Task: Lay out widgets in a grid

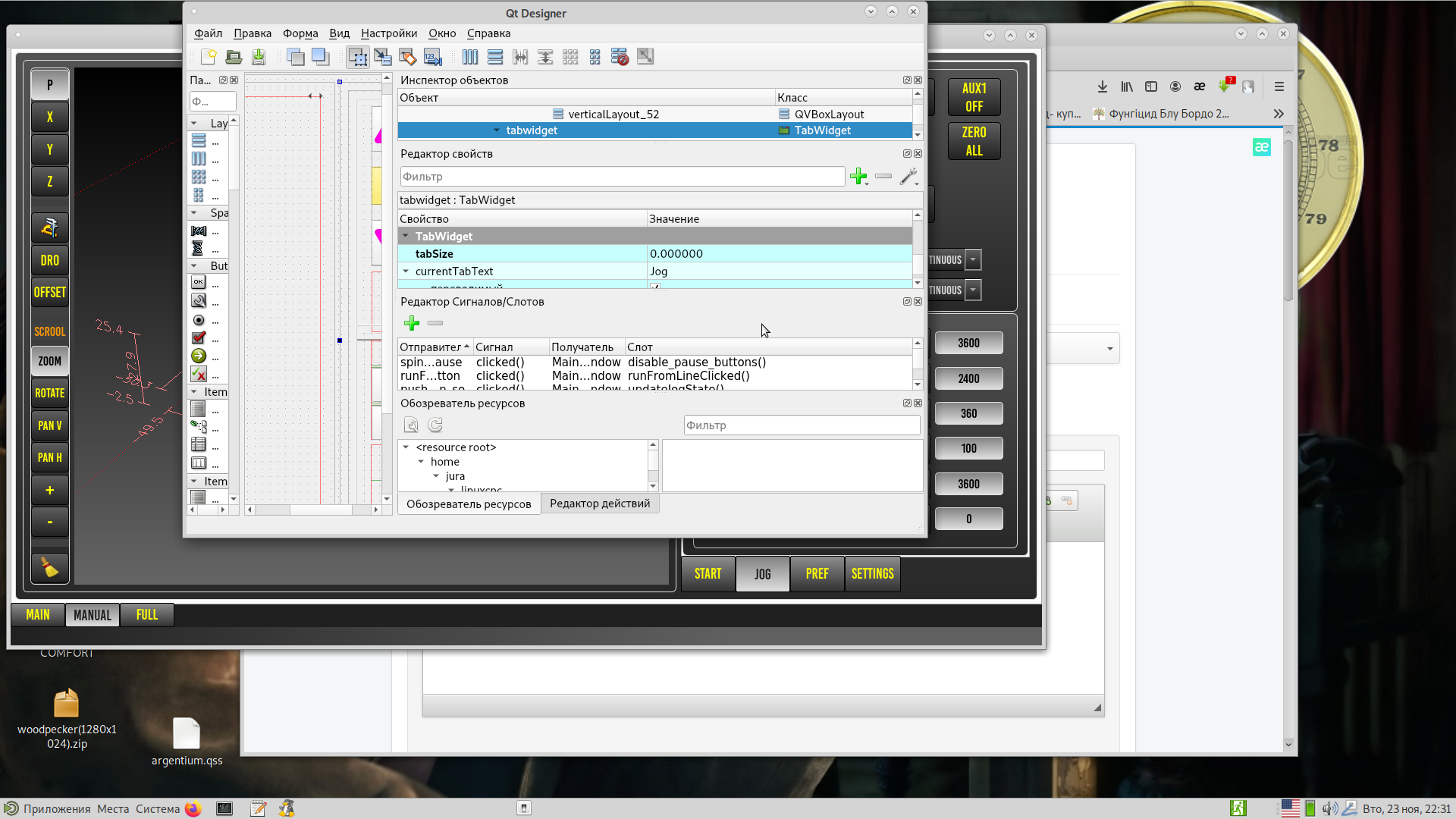Action: 570,57
